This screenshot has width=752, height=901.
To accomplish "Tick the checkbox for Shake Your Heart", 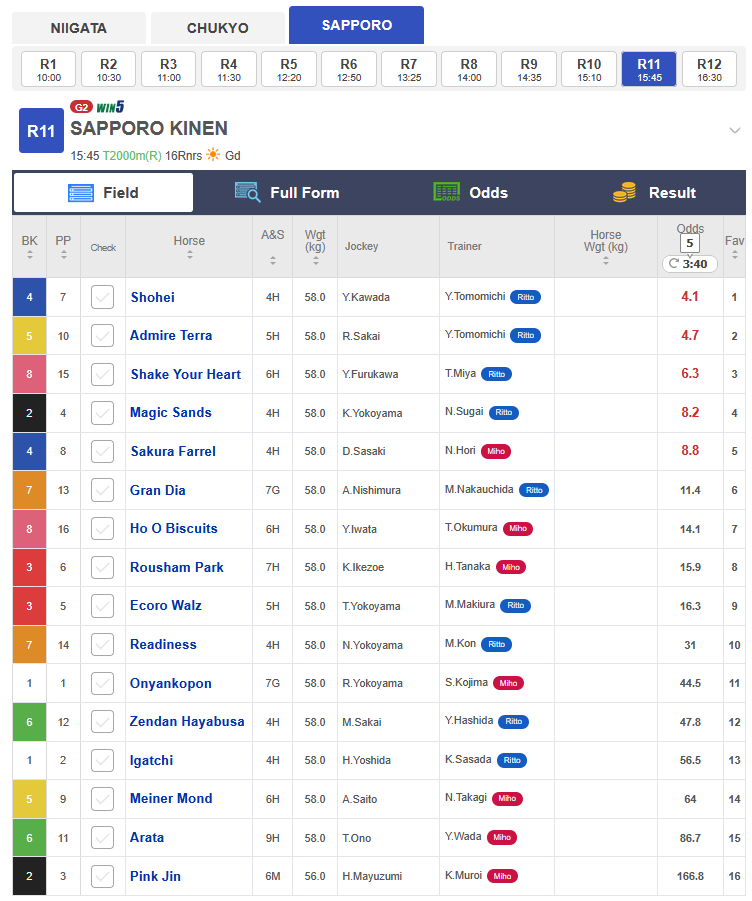I will click(x=102, y=374).
